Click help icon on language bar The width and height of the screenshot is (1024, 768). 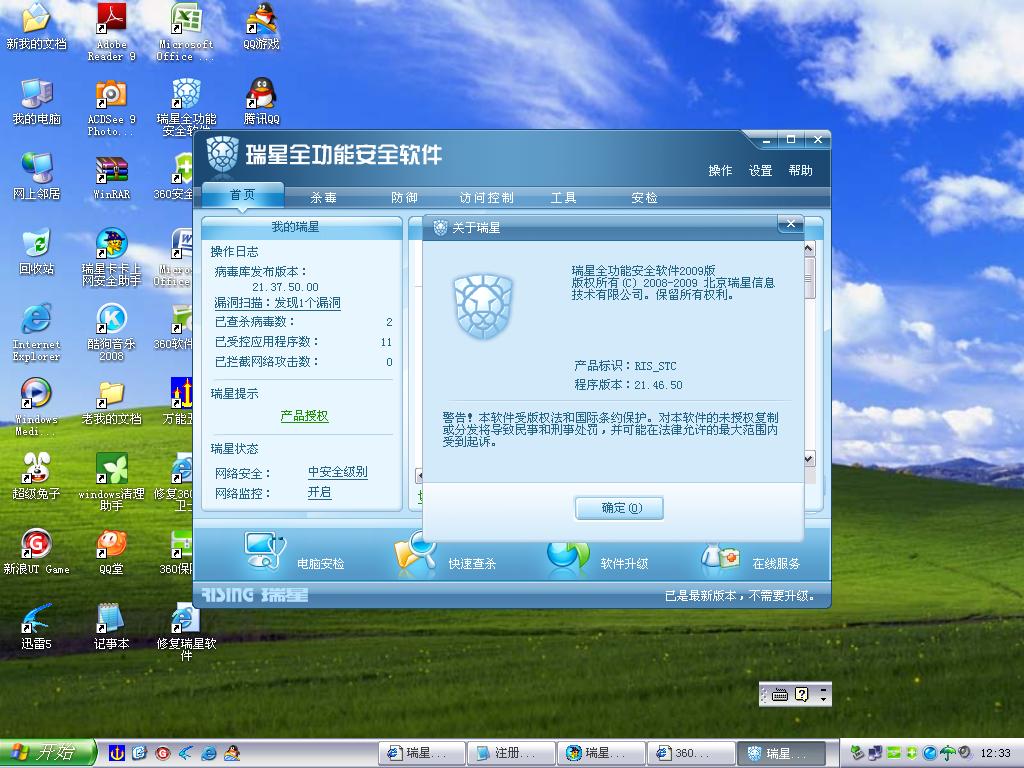[x=802, y=694]
